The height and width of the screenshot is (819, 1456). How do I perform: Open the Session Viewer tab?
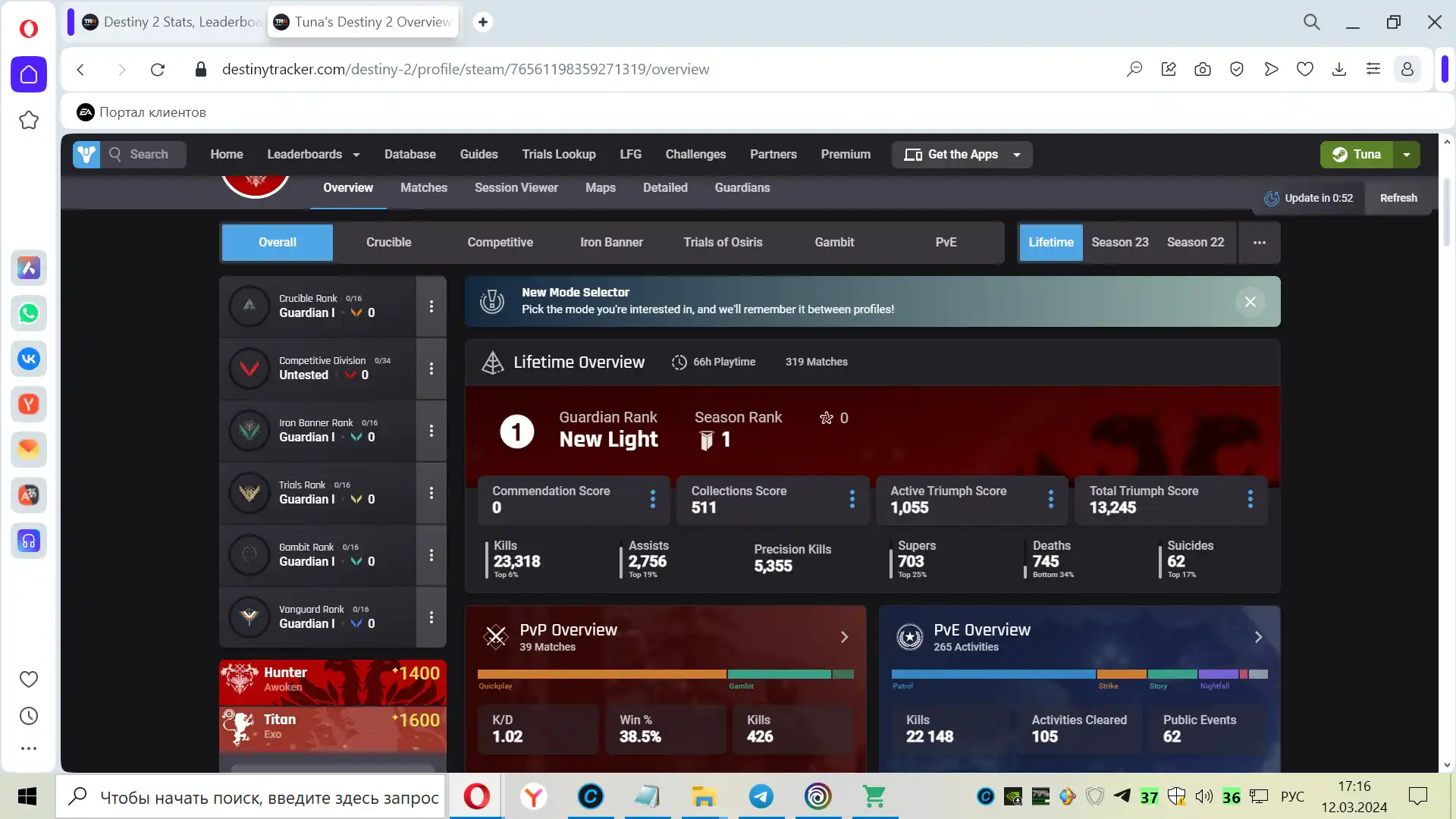point(516,188)
